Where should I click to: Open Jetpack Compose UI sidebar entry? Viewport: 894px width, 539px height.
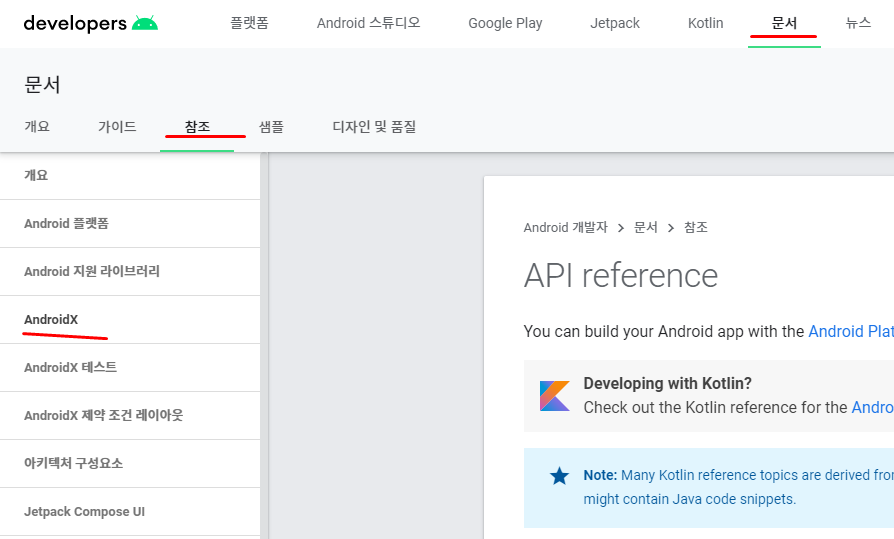point(130,512)
